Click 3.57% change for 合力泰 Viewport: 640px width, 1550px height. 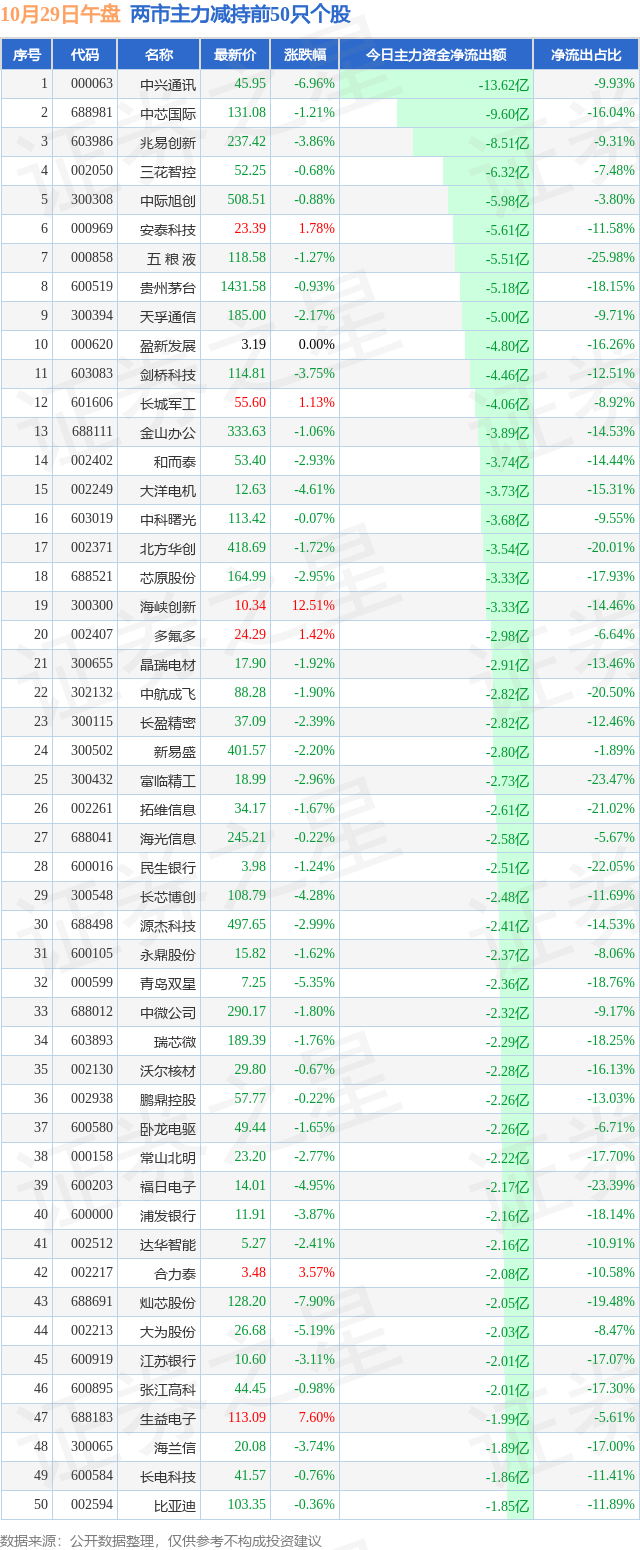(317, 1273)
